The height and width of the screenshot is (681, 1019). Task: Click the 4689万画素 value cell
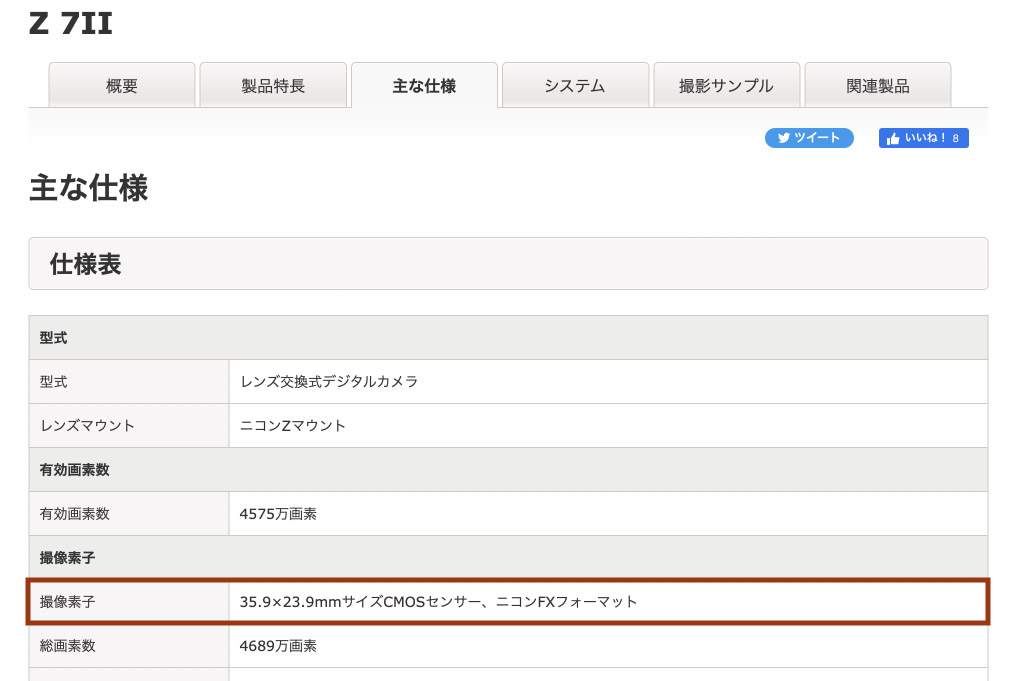pos(608,646)
